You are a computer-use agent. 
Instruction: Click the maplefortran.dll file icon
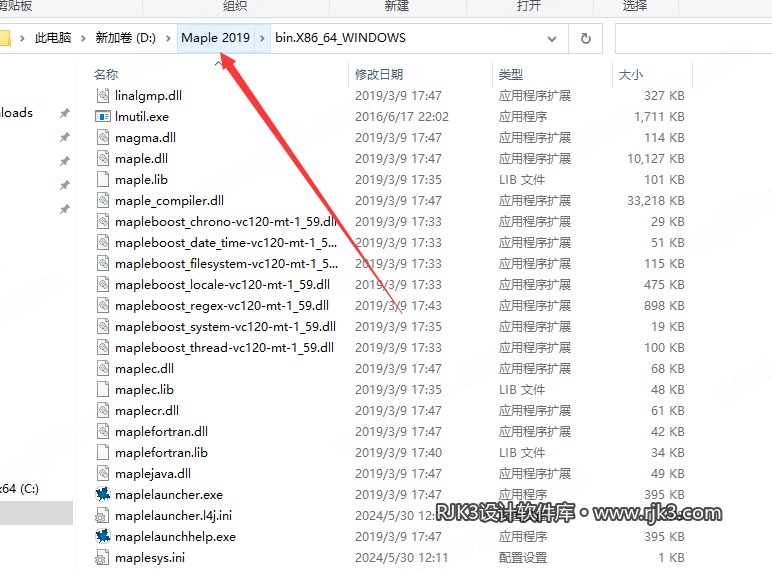coord(102,432)
